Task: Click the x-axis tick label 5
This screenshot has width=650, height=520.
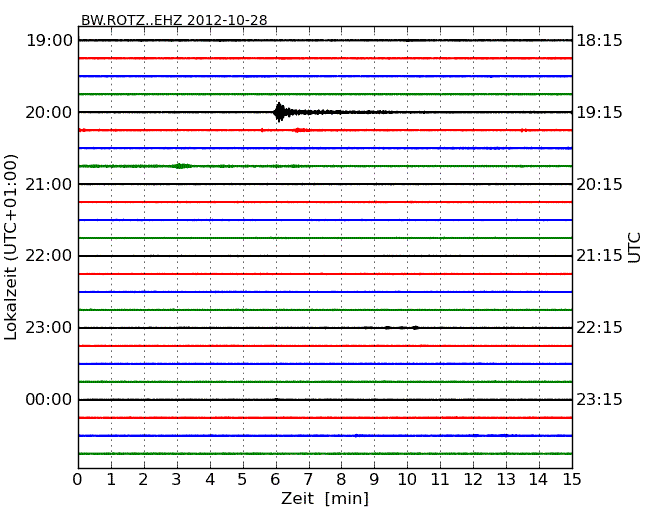Action: coord(242,479)
